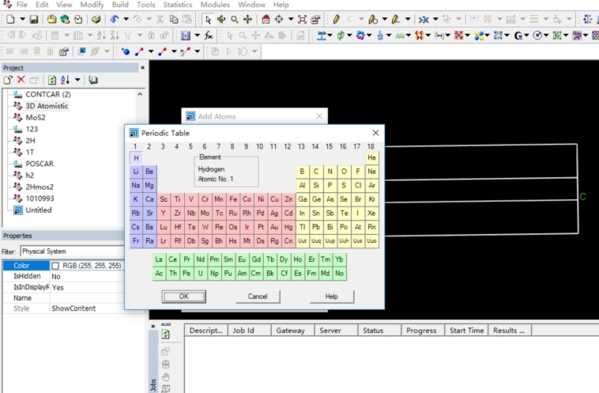The image size is (599, 393).
Task: Click Cancel in Periodic Table dialog
Action: 258,296
